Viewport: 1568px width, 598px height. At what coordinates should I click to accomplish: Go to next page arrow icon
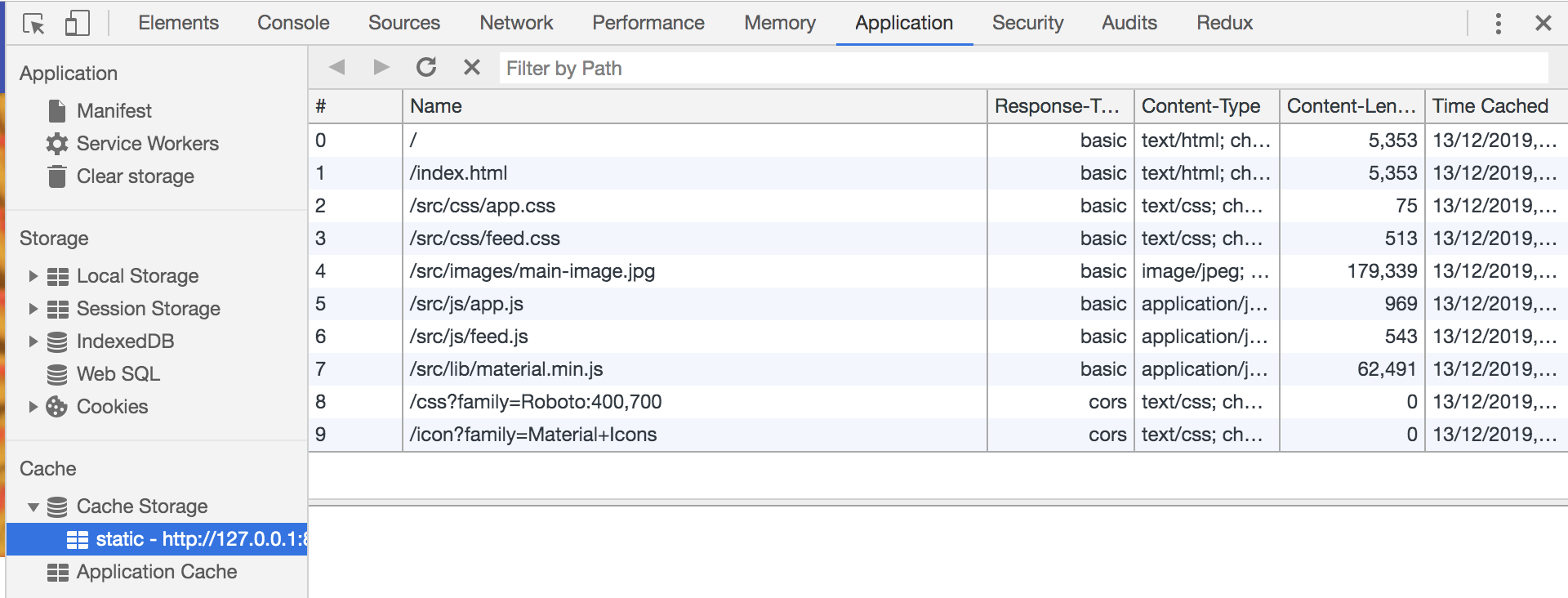point(381,68)
